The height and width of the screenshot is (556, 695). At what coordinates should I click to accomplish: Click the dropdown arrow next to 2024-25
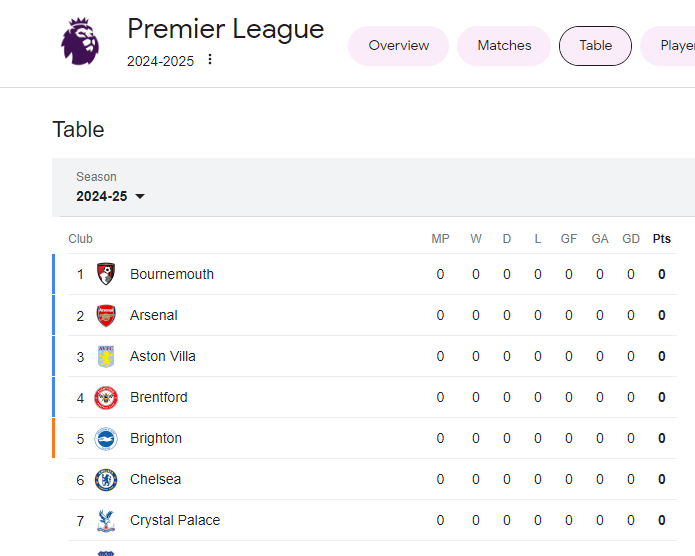point(140,196)
